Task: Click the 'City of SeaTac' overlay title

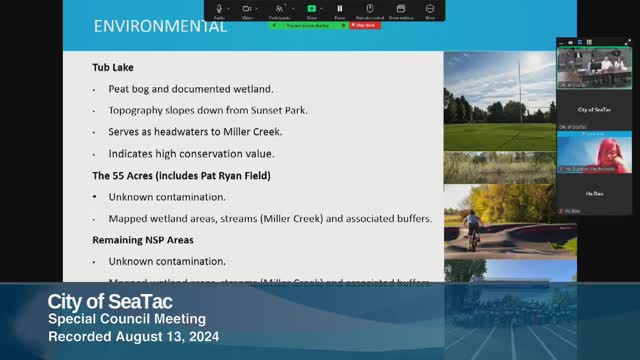Action: pyautogui.click(x=110, y=302)
